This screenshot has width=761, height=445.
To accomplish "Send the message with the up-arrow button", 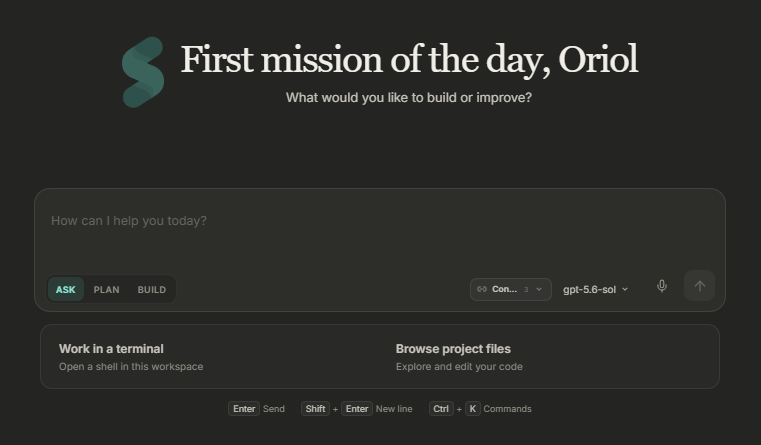I will coord(699,286).
